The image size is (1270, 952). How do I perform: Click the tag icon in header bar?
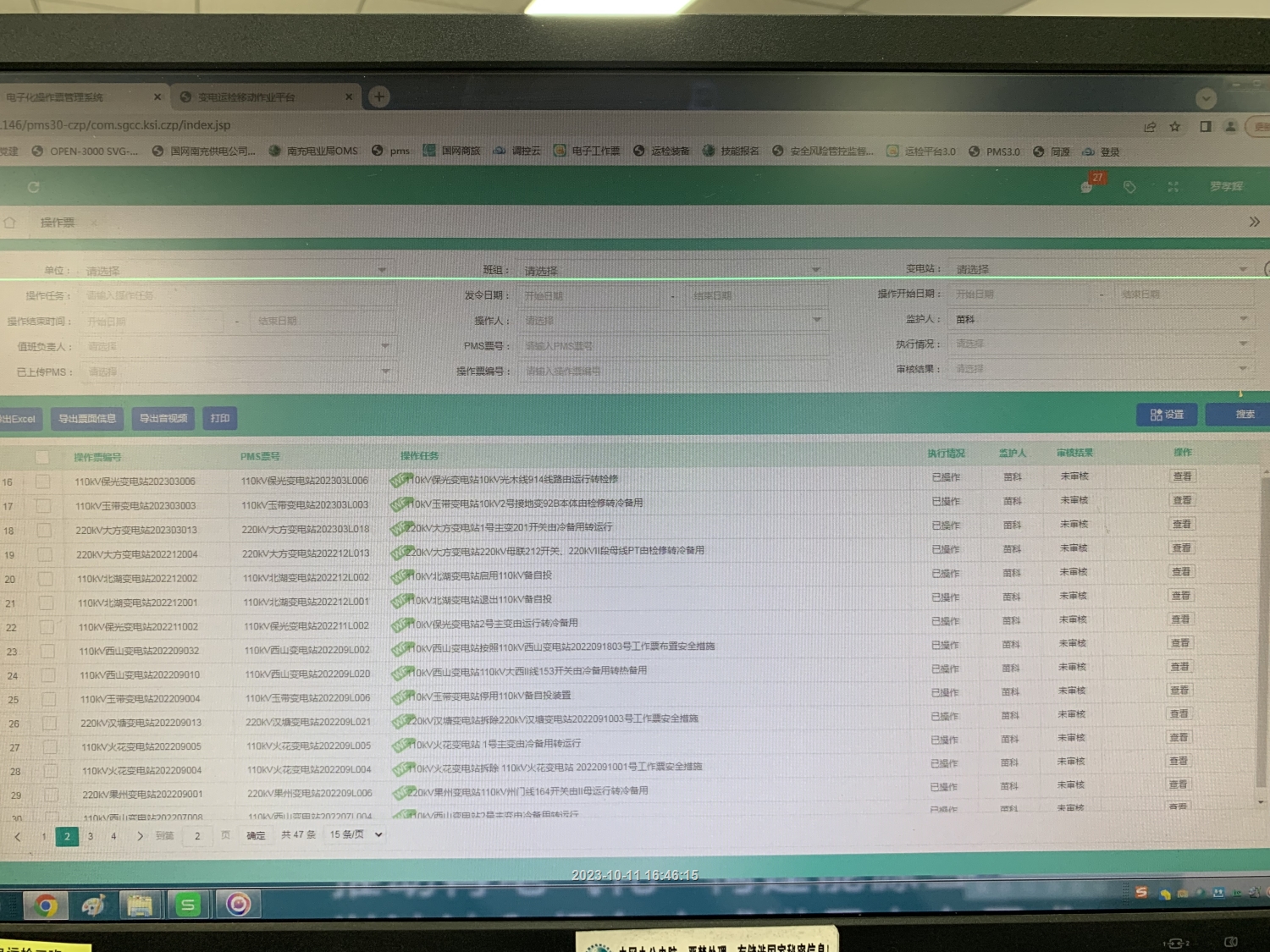click(x=1129, y=187)
